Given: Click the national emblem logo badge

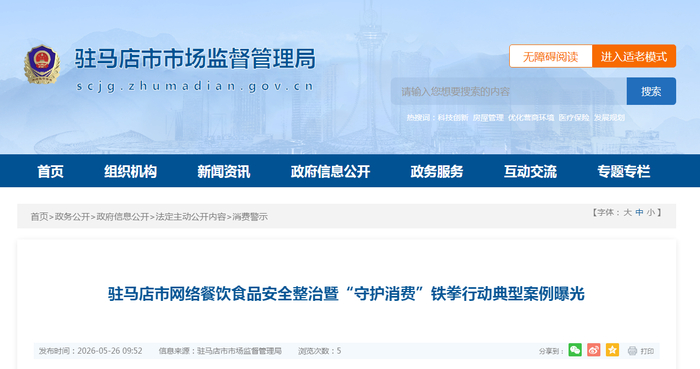Looking at the screenshot, I should [42, 64].
